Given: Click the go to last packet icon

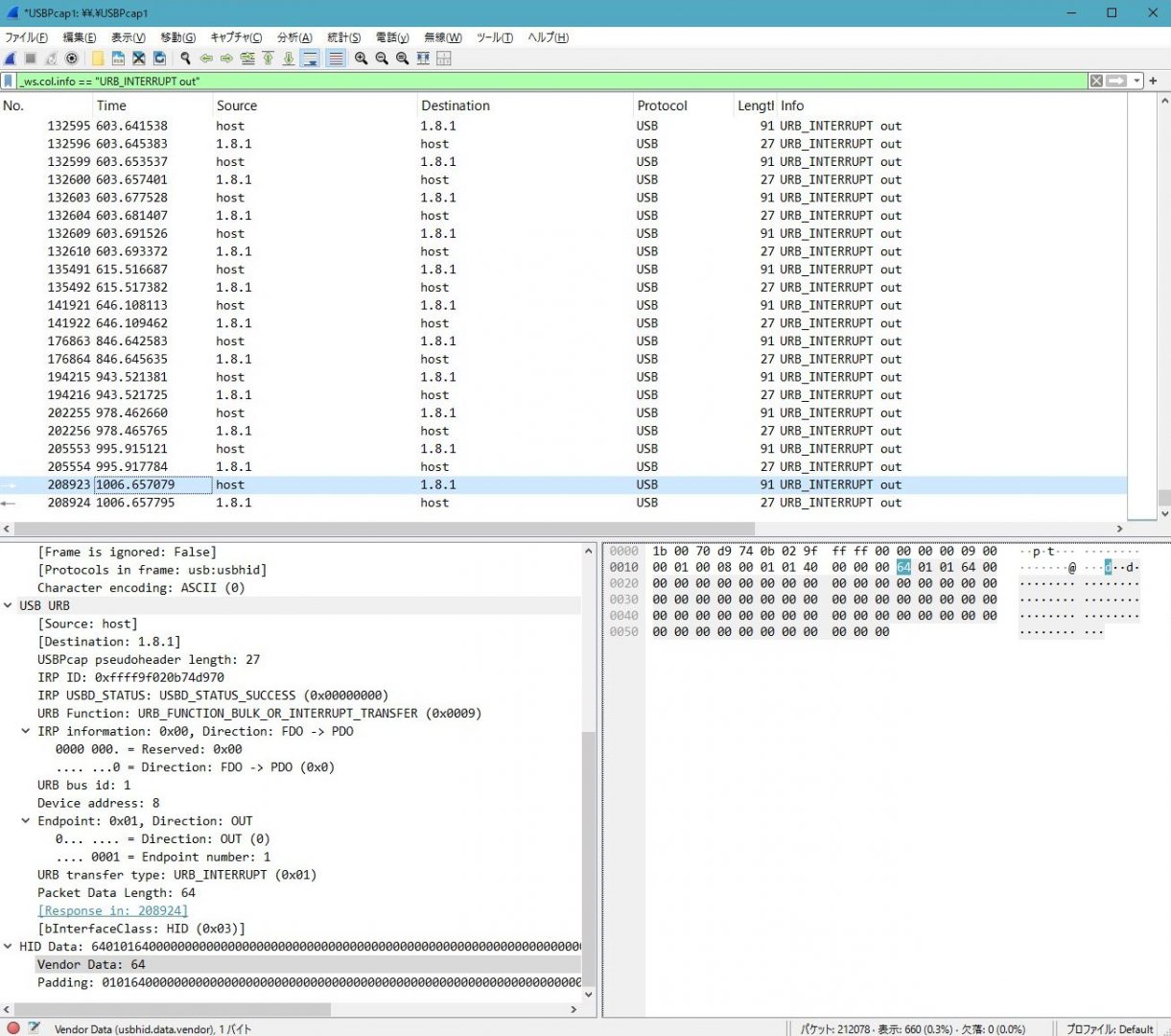Looking at the screenshot, I should (289, 59).
